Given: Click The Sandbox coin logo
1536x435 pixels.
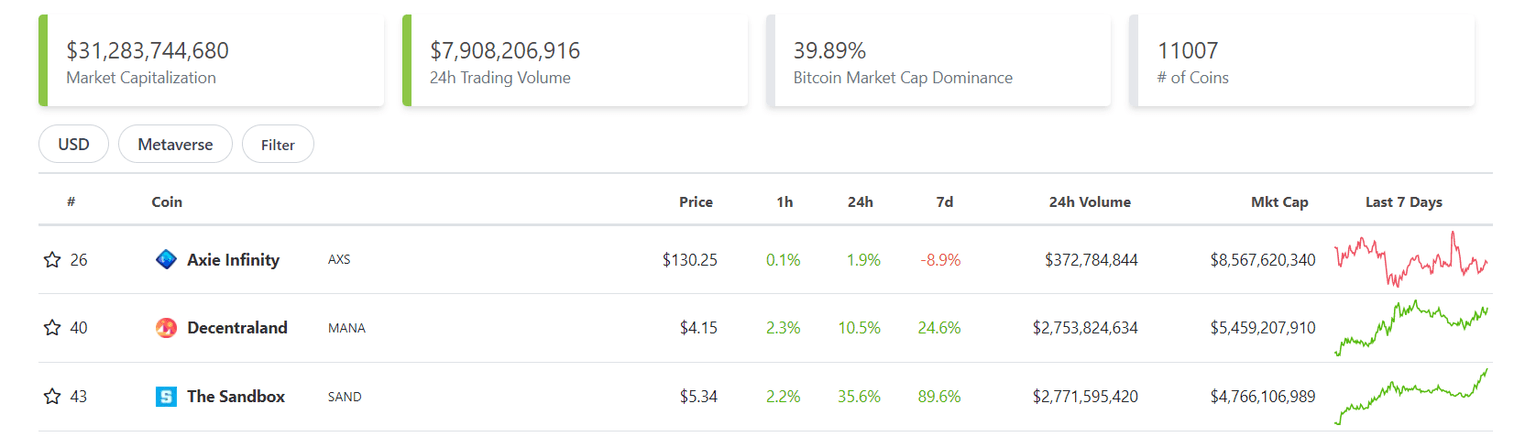Looking at the screenshot, I should pos(166,397).
